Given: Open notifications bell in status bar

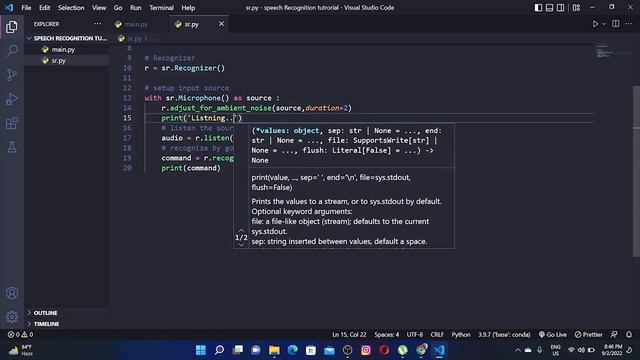Looking at the screenshot, I should (629, 335).
